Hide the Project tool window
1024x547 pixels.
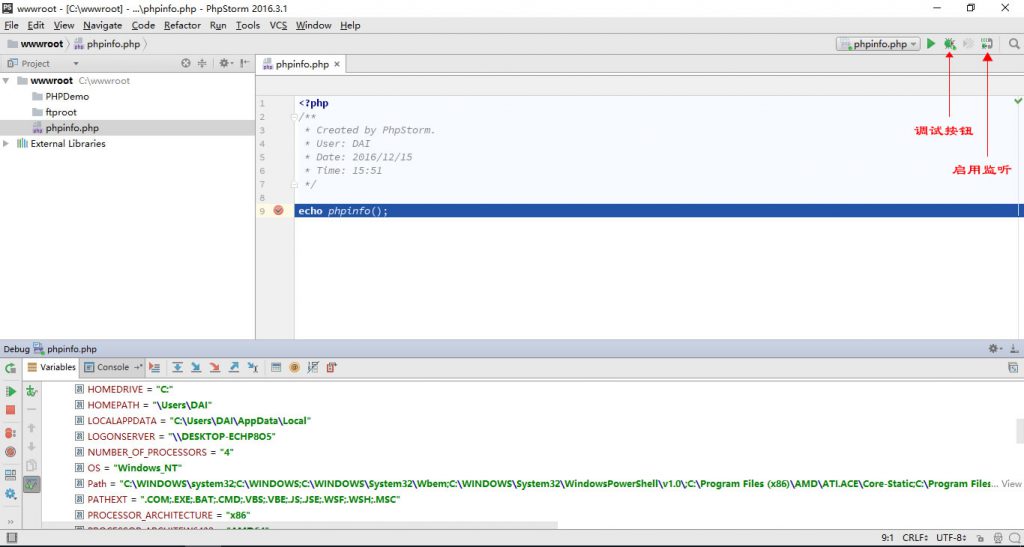pos(244,63)
